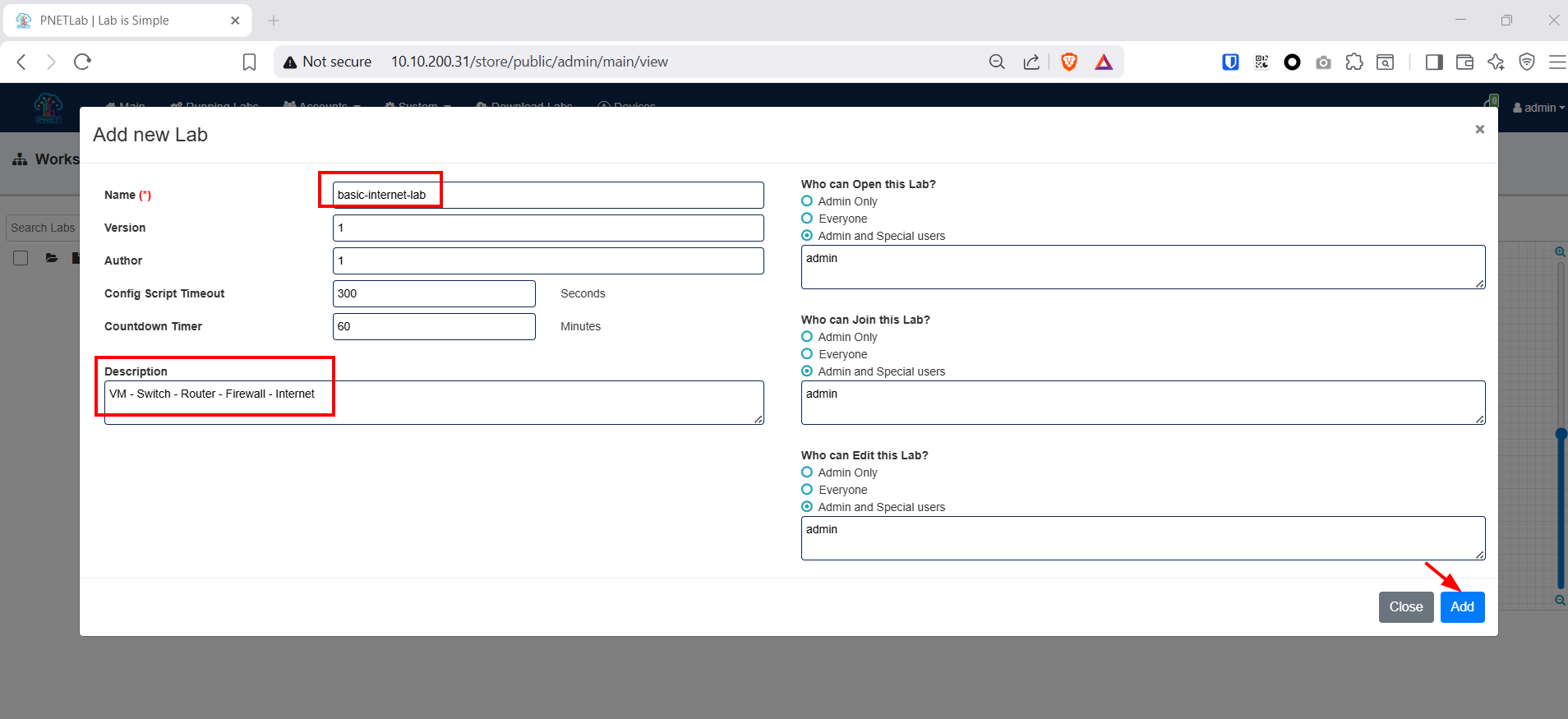Viewport: 1568px width, 719px height.
Task: Close the PNETLab browser tab
Action: (235, 21)
